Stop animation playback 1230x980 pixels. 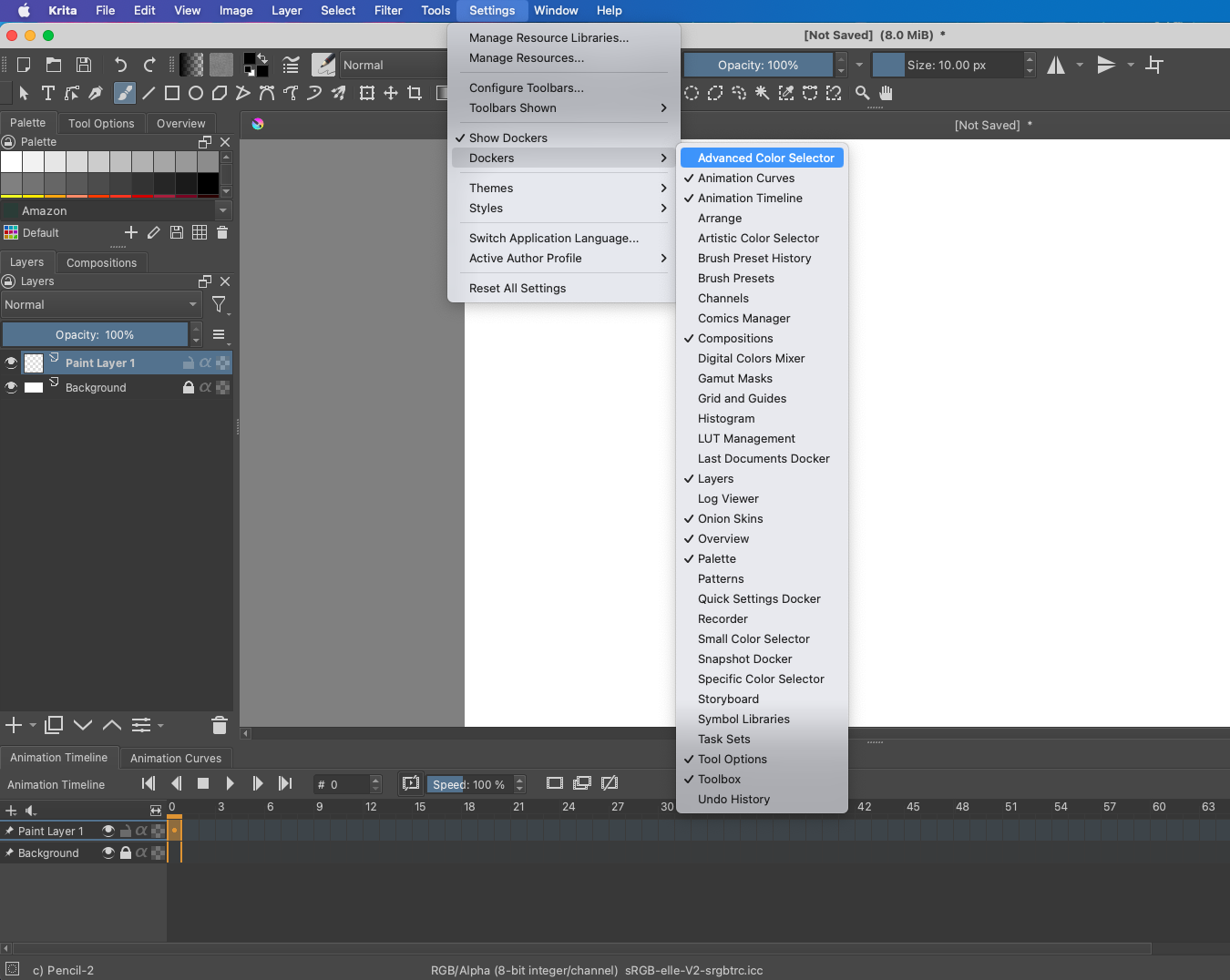(x=203, y=783)
